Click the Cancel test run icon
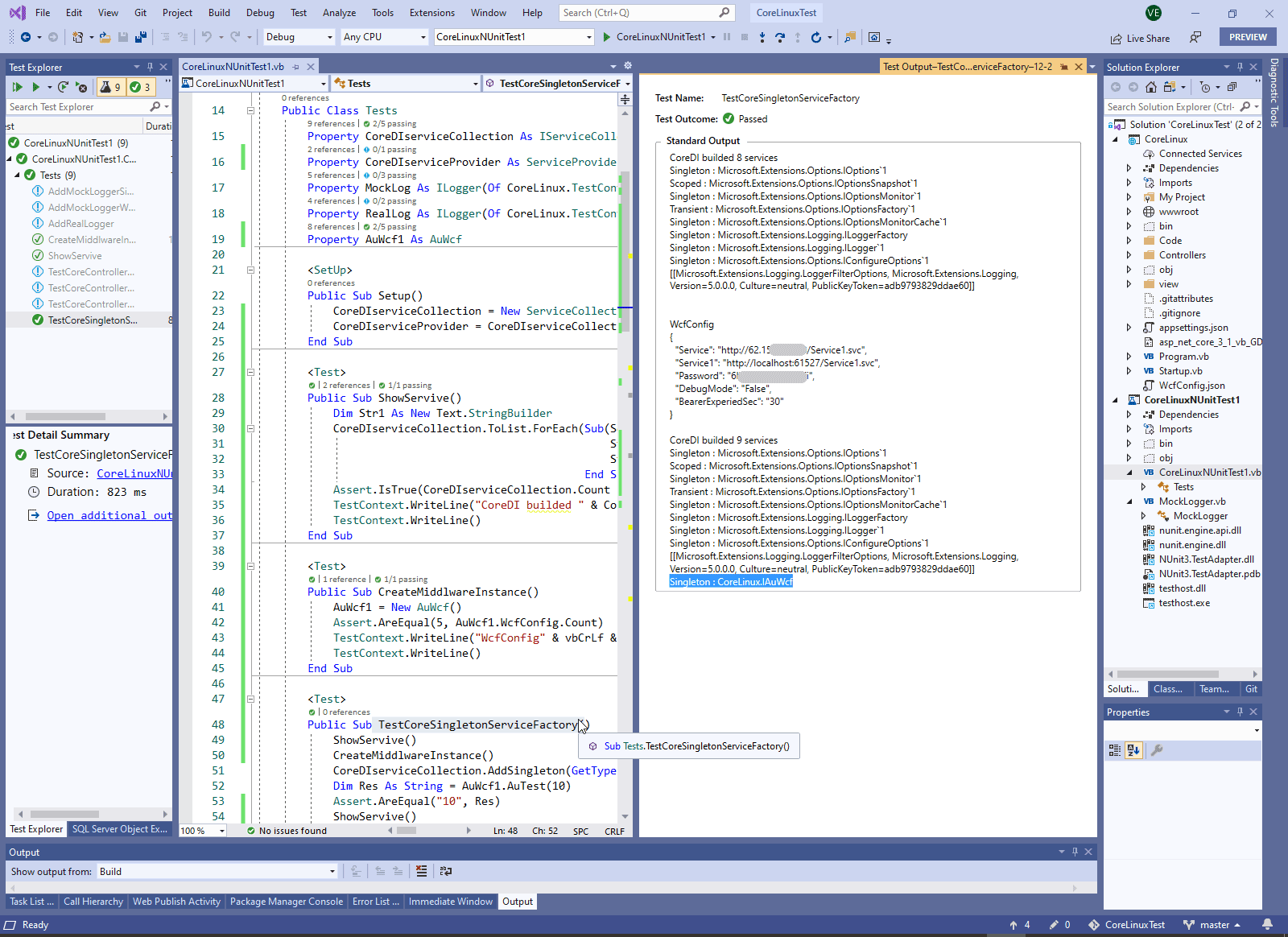Screen dimensions: 1288x937 (81, 87)
